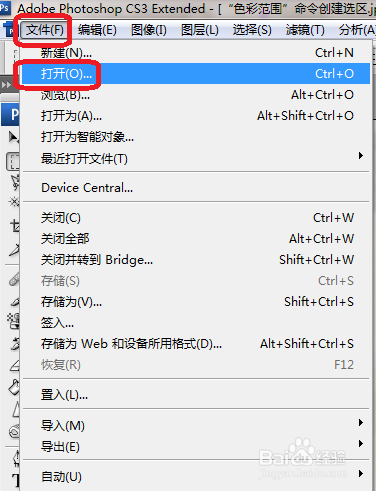This screenshot has height=491, width=376.
Task: Select the Paint Bucket tool
Action: tap(14, 387)
